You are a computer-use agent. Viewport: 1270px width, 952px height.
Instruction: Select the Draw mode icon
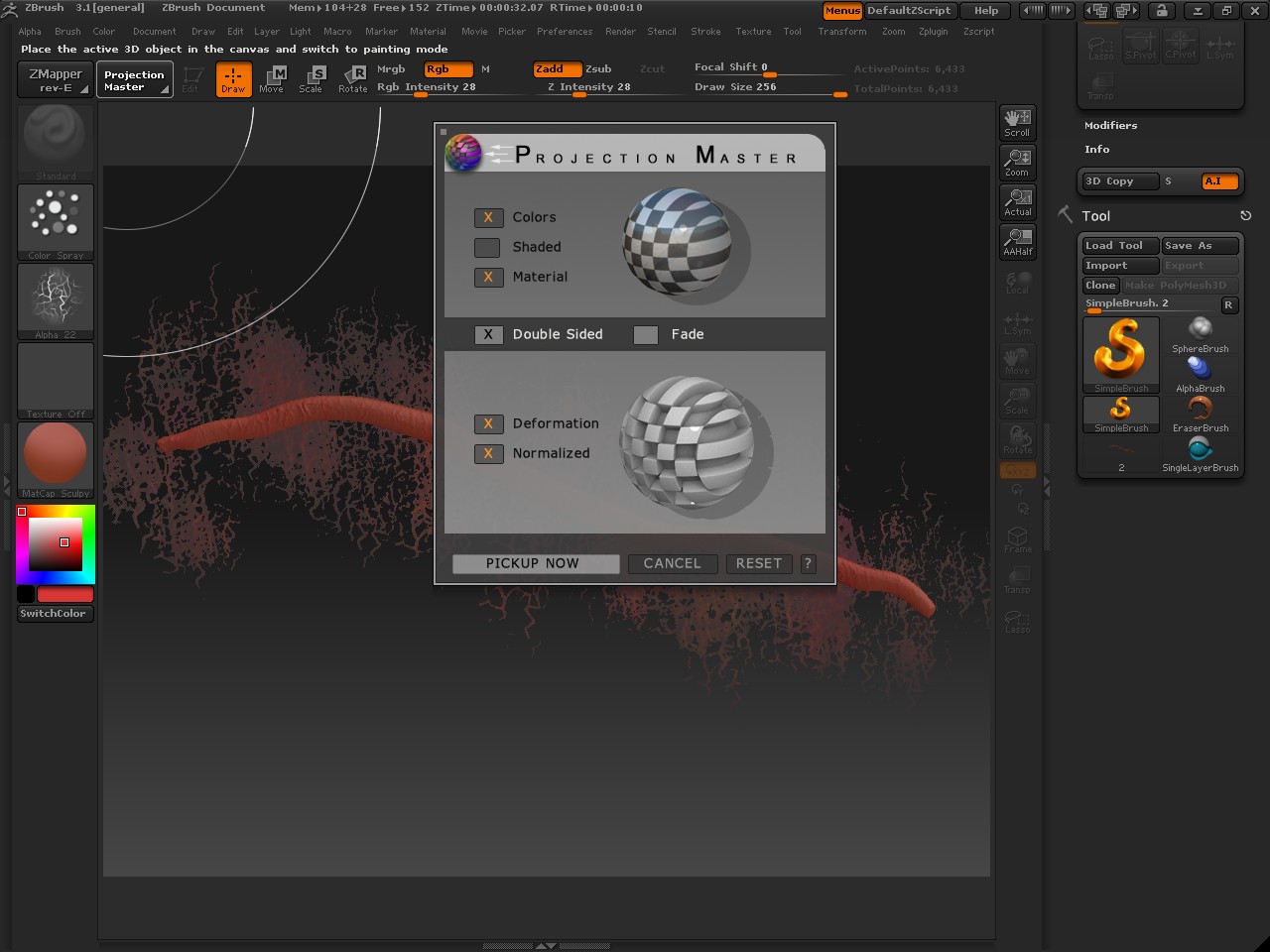click(233, 79)
